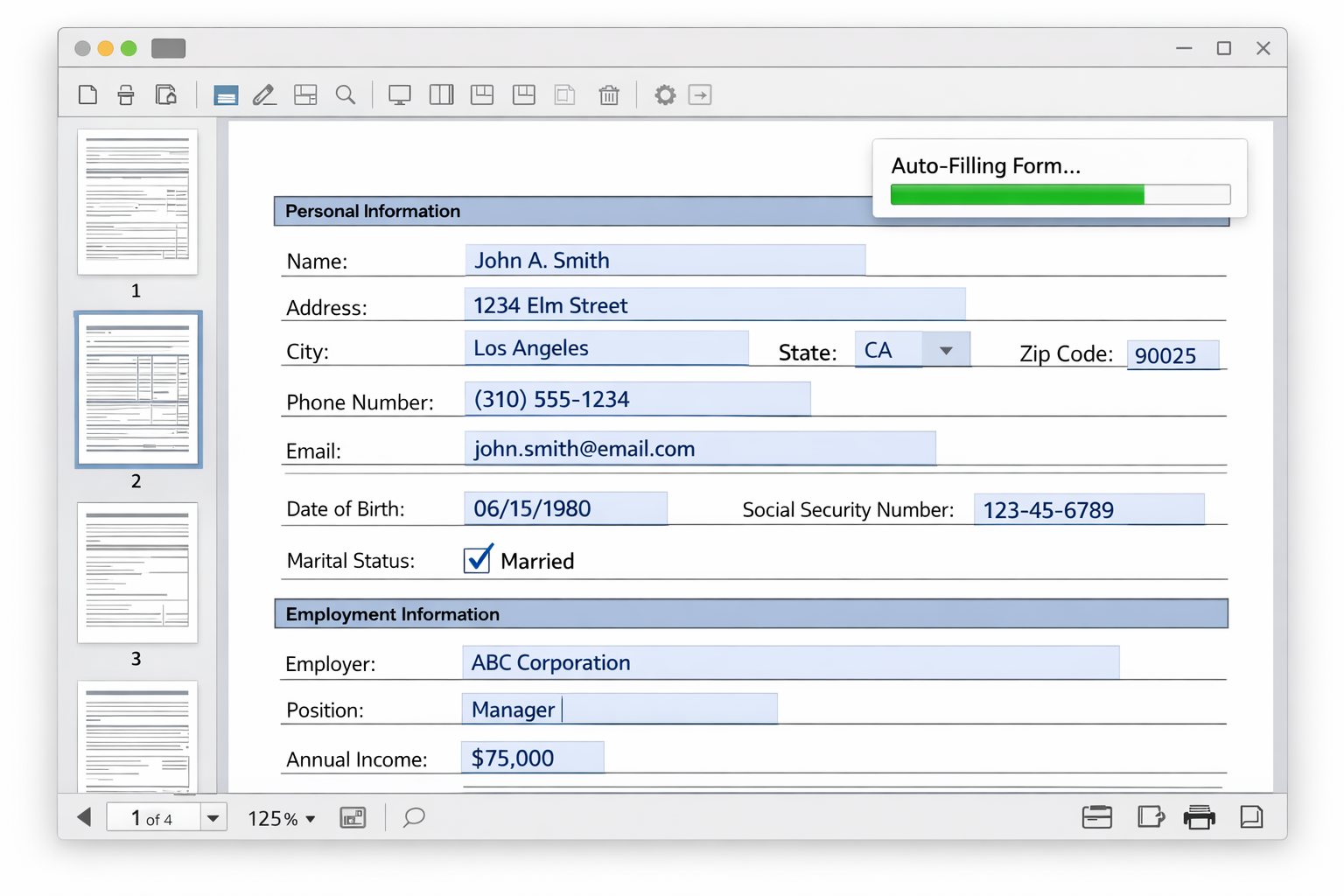The image size is (1344, 896).
Task: Open the search tool in the toolbar
Action: coord(346,94)
